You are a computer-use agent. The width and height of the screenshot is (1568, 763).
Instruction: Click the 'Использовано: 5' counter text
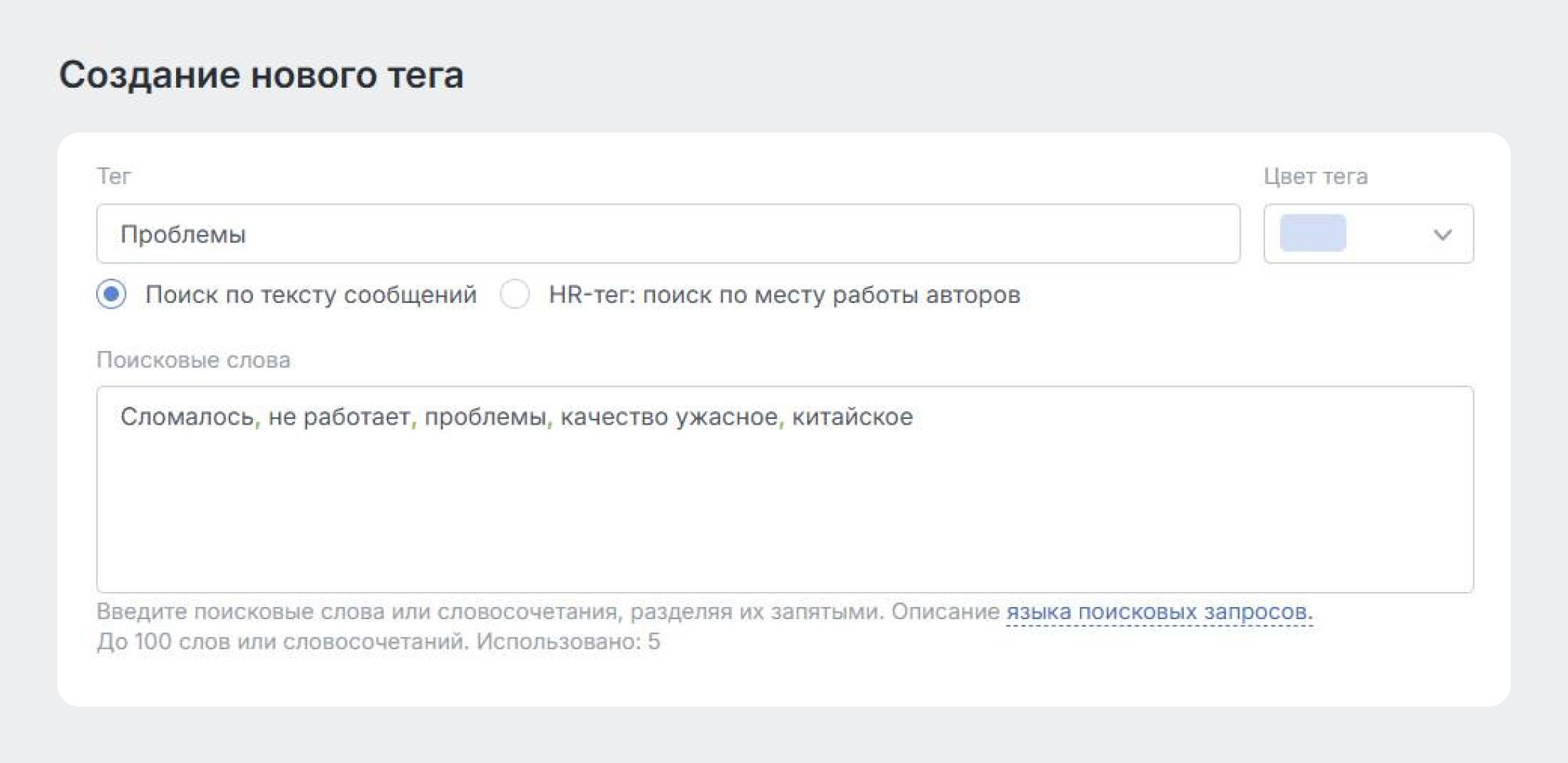tap(568, 642)
